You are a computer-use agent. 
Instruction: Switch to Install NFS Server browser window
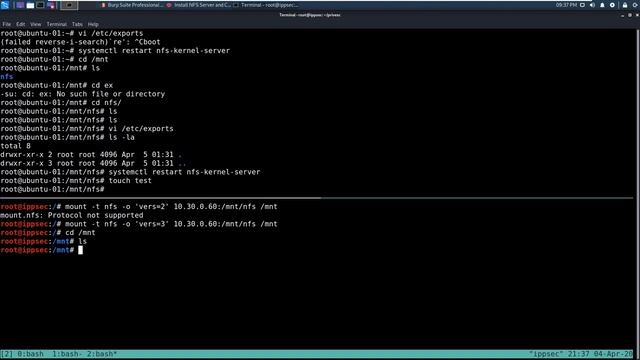click(x=199, y=5)
